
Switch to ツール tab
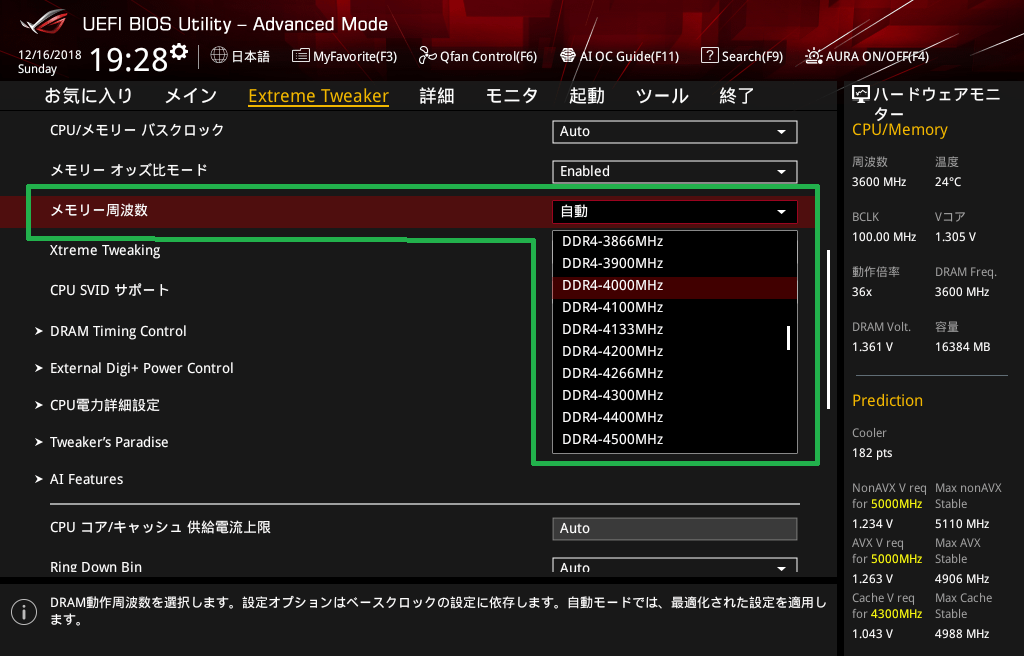(x=662, y=96)
